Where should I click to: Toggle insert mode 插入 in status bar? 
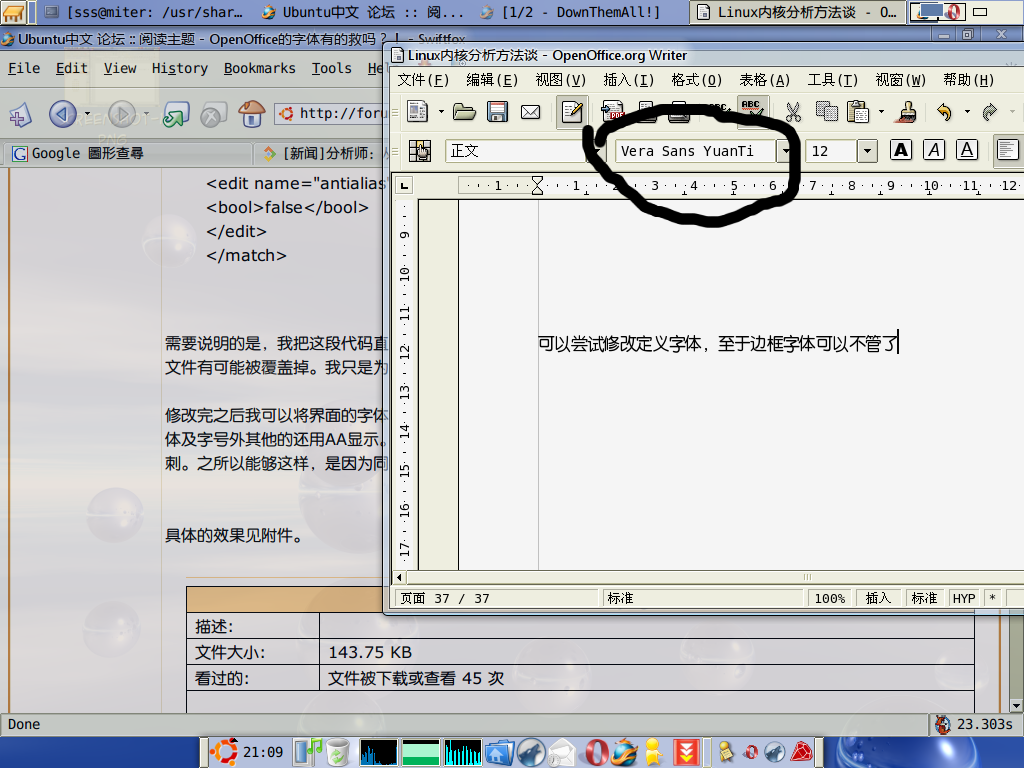point(878,598)
